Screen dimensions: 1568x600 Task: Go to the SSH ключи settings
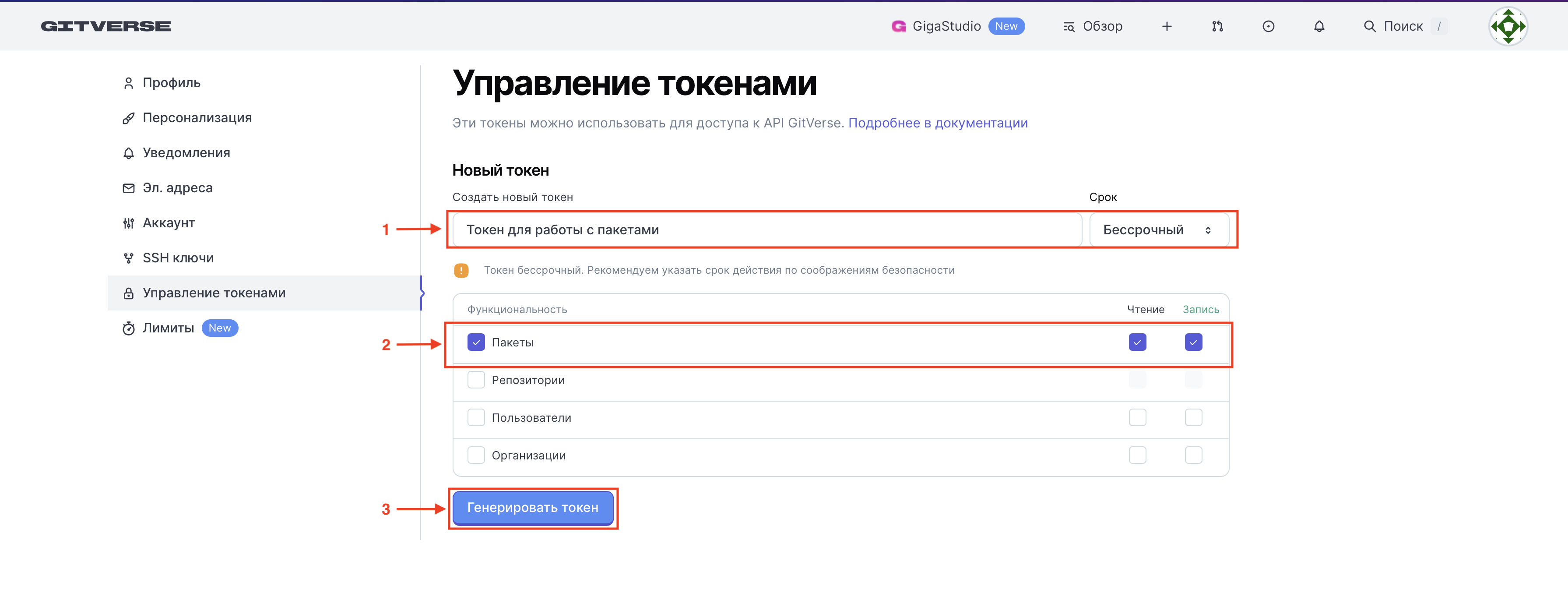(x=178, y=258)
